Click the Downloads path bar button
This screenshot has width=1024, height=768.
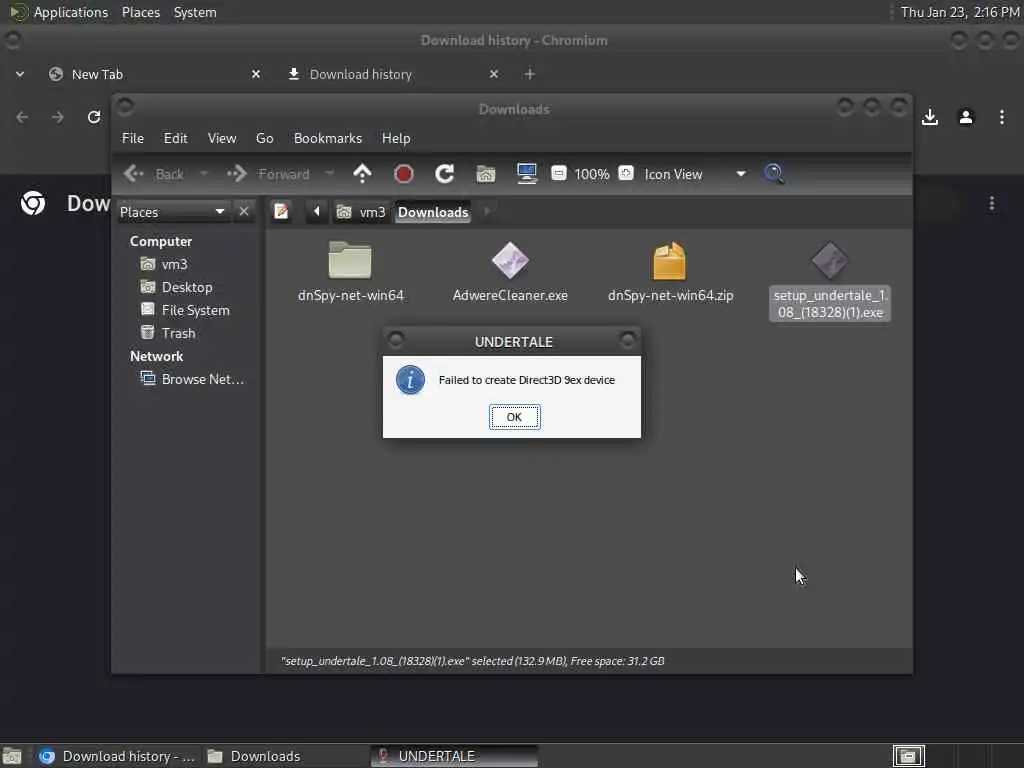coord(433,212)
